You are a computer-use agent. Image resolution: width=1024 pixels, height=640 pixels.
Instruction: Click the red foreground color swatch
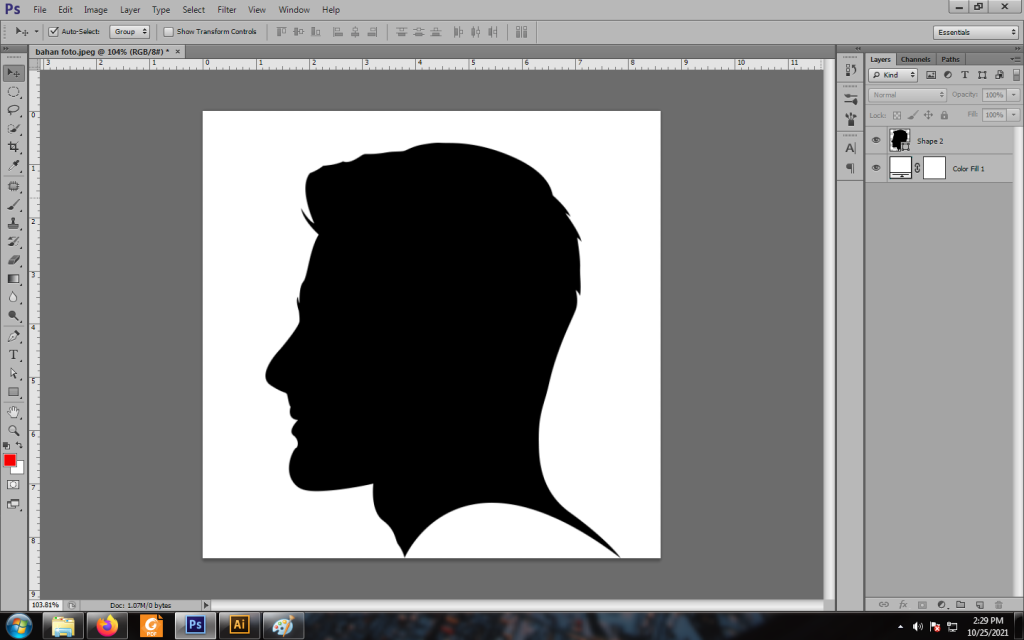tap(10, 460)
